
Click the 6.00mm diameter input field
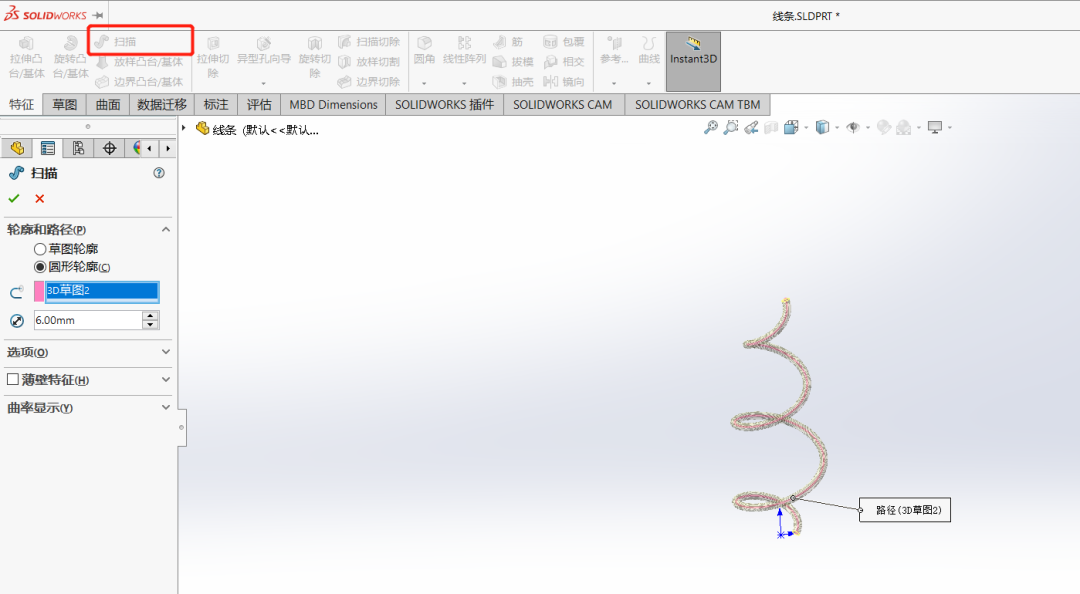click(87, 320)
